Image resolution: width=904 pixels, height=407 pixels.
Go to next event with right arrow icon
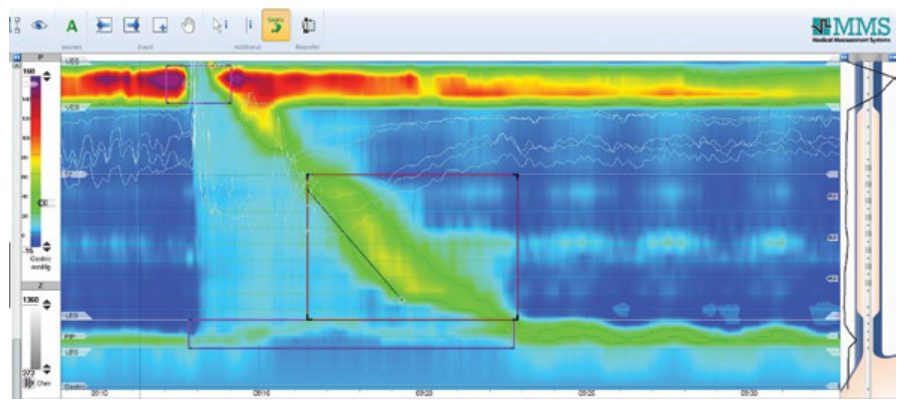point(132,25)
